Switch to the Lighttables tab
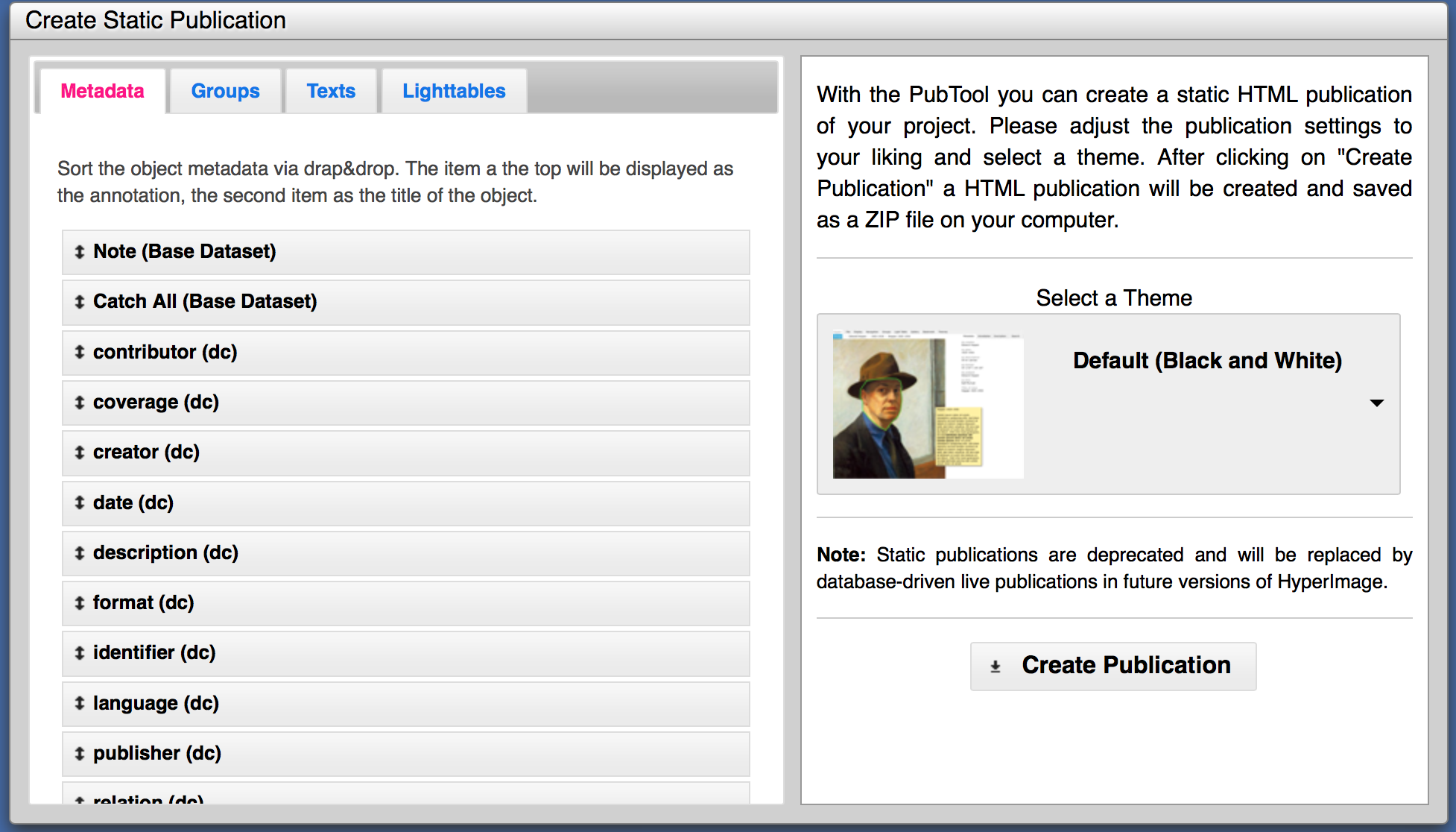 coord(454,90)
